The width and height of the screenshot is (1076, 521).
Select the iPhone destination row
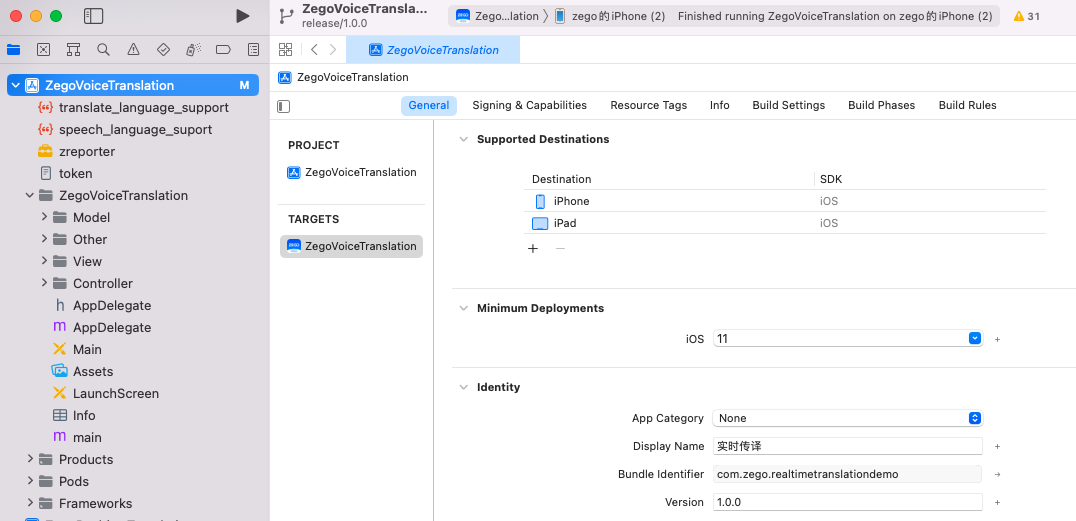tap(785, 201)
